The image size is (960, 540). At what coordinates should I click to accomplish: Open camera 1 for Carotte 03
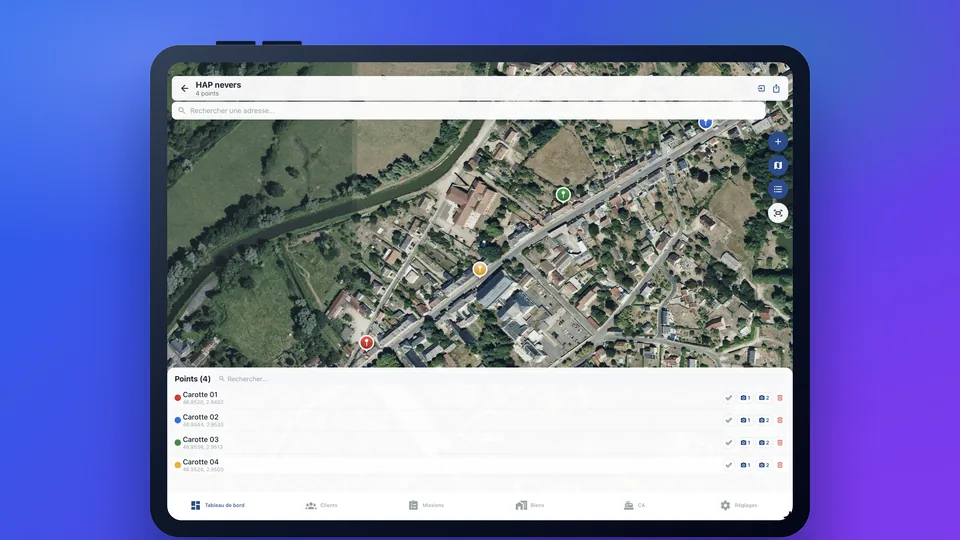745,443
